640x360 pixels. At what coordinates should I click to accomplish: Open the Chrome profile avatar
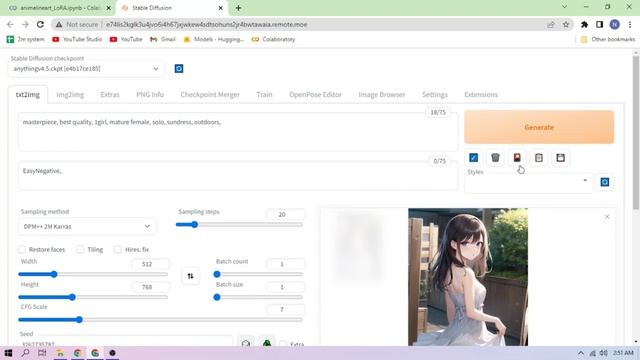[x=614, y=24]
